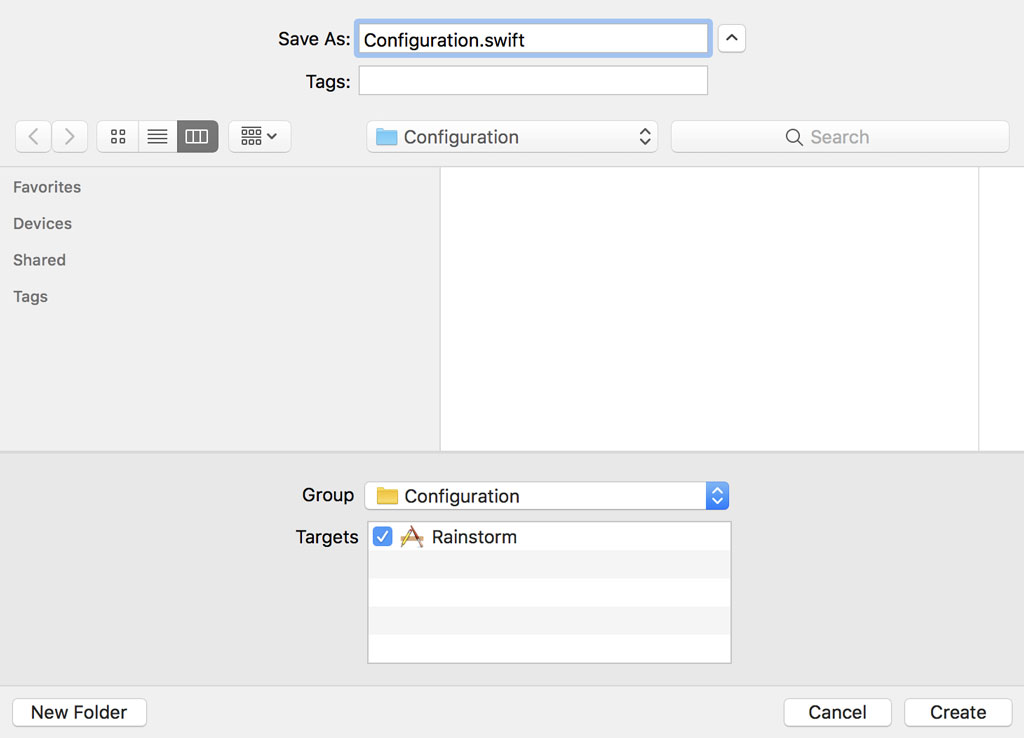This screenshot has height=738, width=1024.
Task: Click the forward navigation arrow
Action: pos(69,136)
